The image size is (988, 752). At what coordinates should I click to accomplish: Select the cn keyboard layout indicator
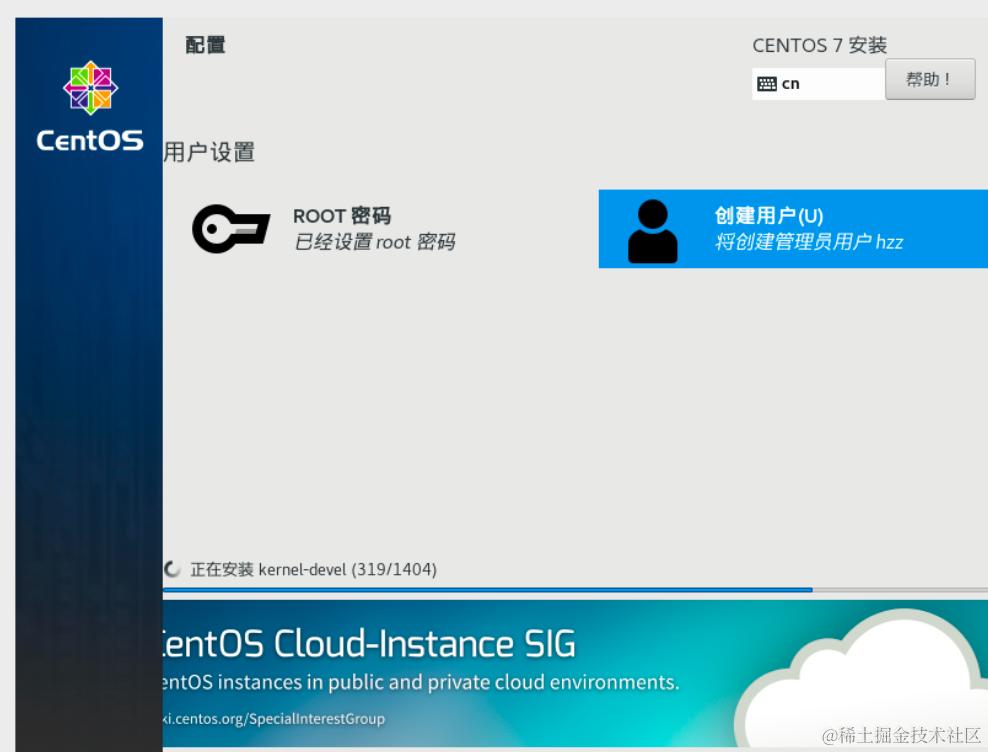click(818, 84)
